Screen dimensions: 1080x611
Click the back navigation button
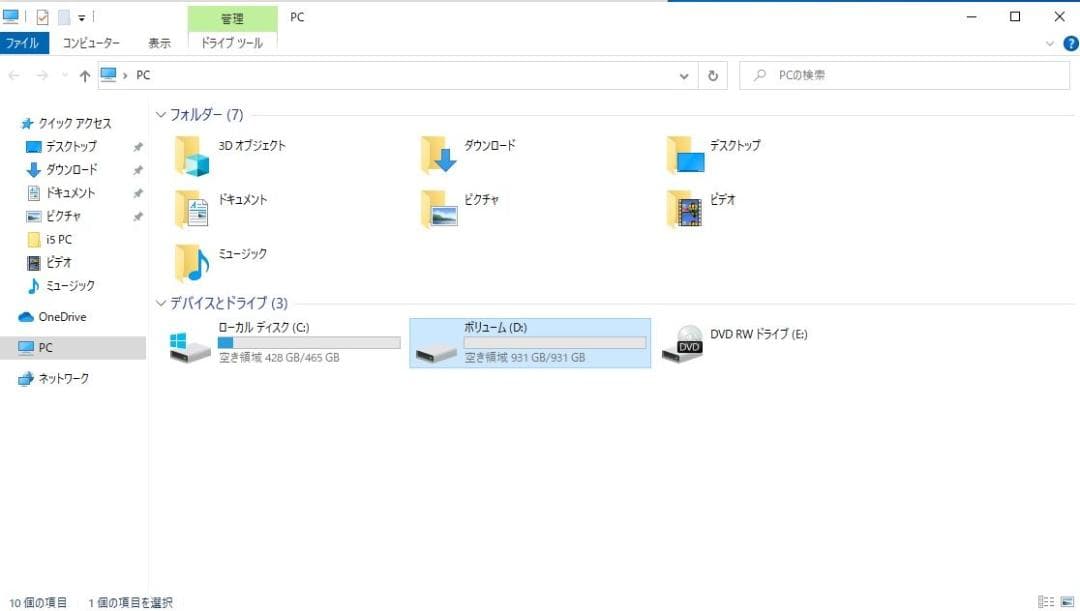pyautogui.click(x=14, y=75)
